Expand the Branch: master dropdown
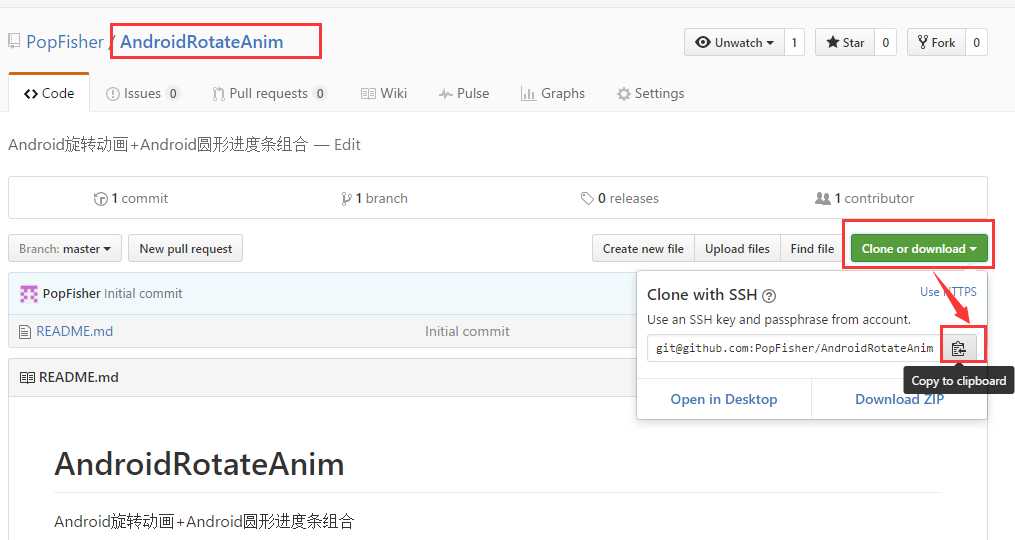This screenshot has width=1015, height=540. tap(65, 249)
